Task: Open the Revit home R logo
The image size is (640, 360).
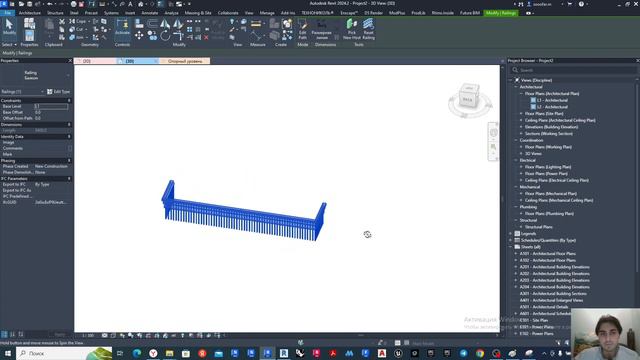Action: tap(4, 4)
